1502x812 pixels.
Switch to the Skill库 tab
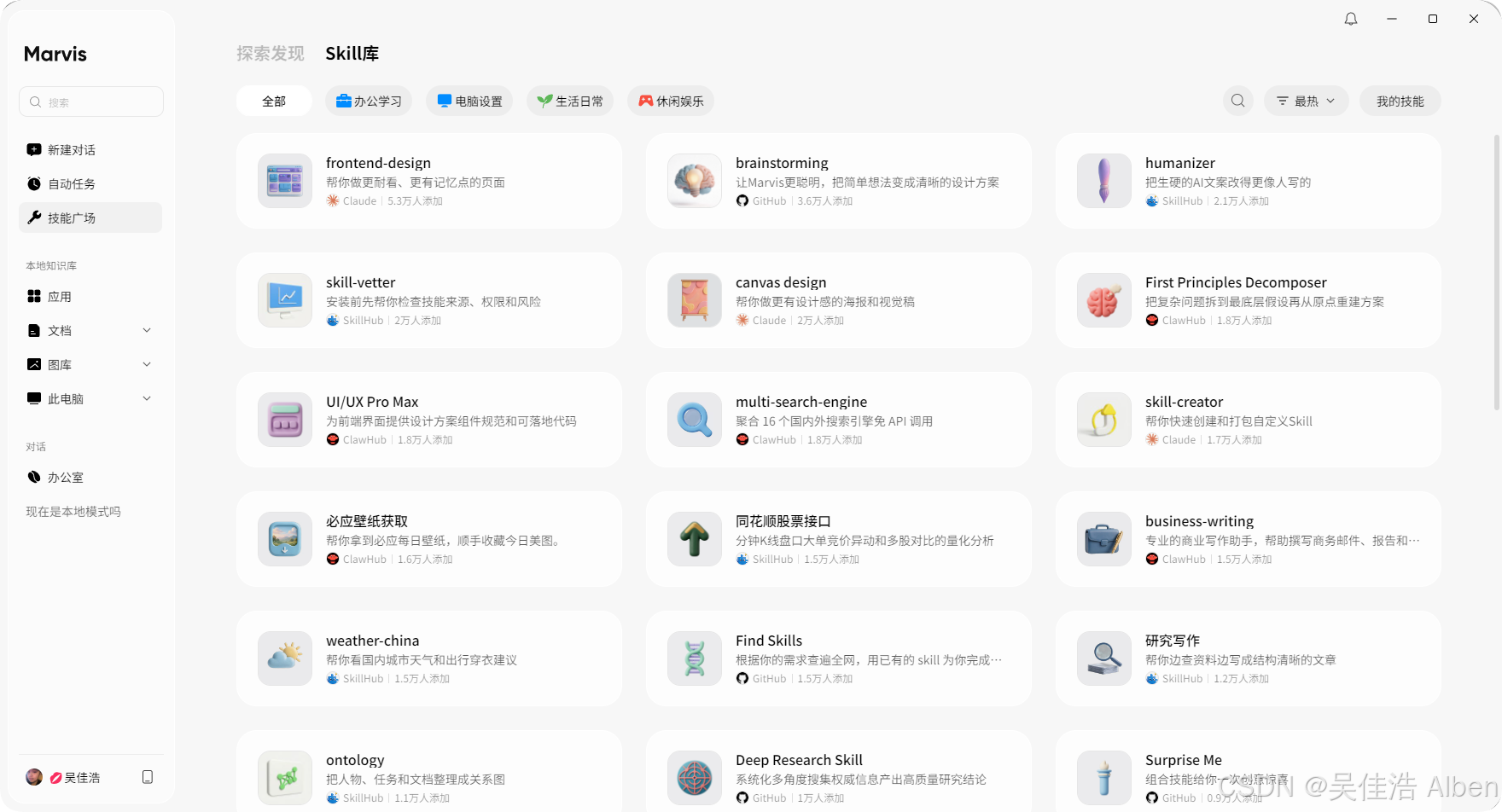[352, 53]
